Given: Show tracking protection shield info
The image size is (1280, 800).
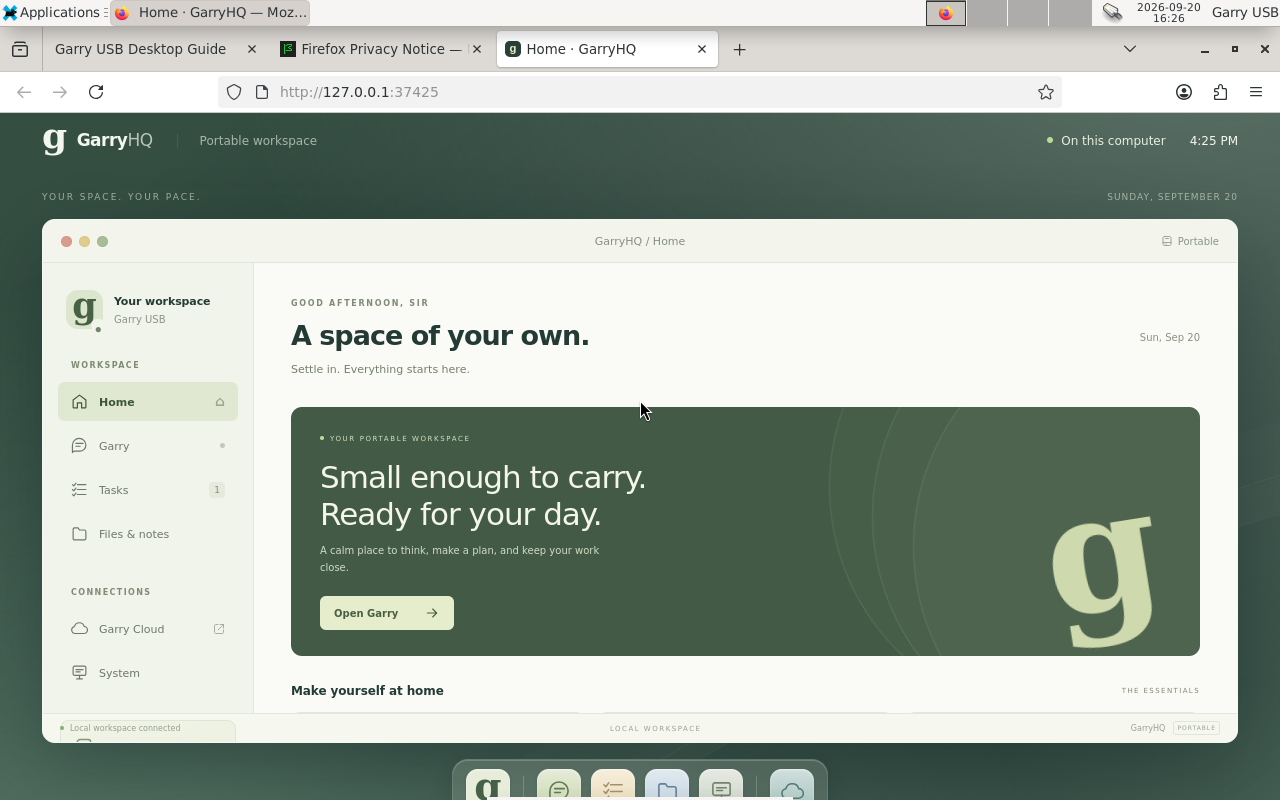Looking at the screenshot, I should [x=234, y=92].
